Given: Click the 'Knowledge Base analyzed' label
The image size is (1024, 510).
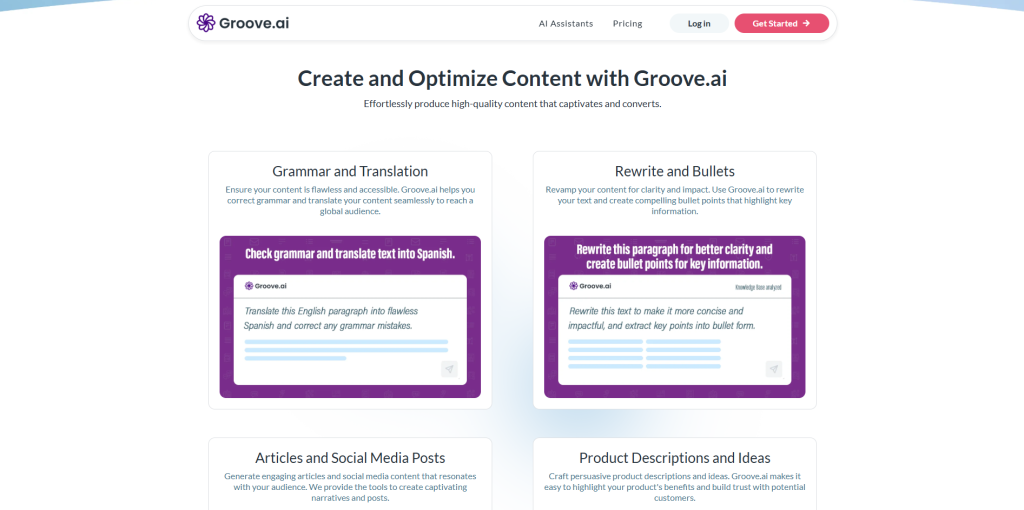Looking at the screenshot, I should [758, 287].
